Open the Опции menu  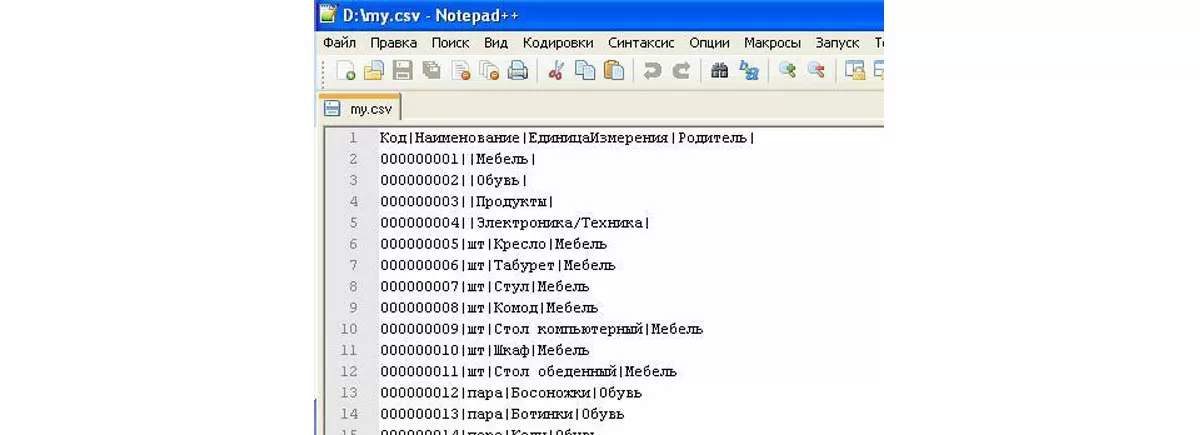point(709,43)
